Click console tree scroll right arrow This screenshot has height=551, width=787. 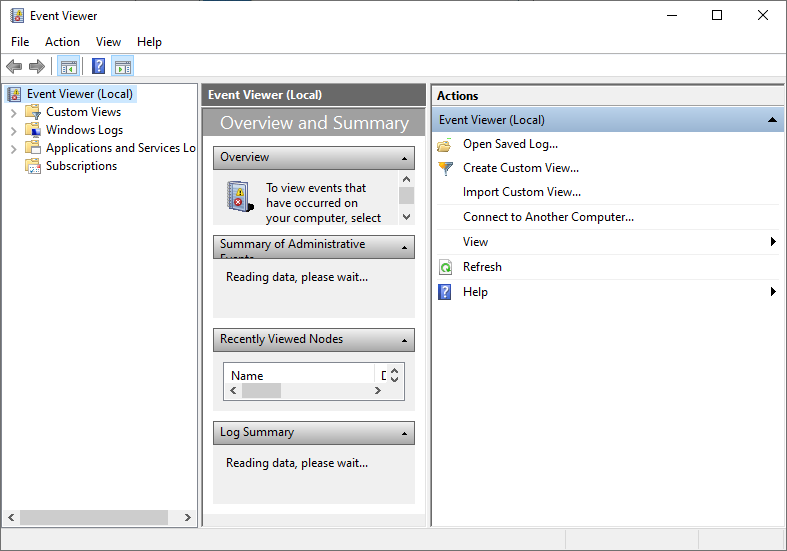188,517
